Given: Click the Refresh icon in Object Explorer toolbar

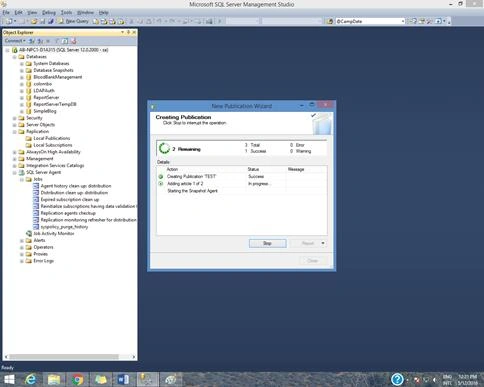Looking at the screenshot, I should tap(65, 41).
